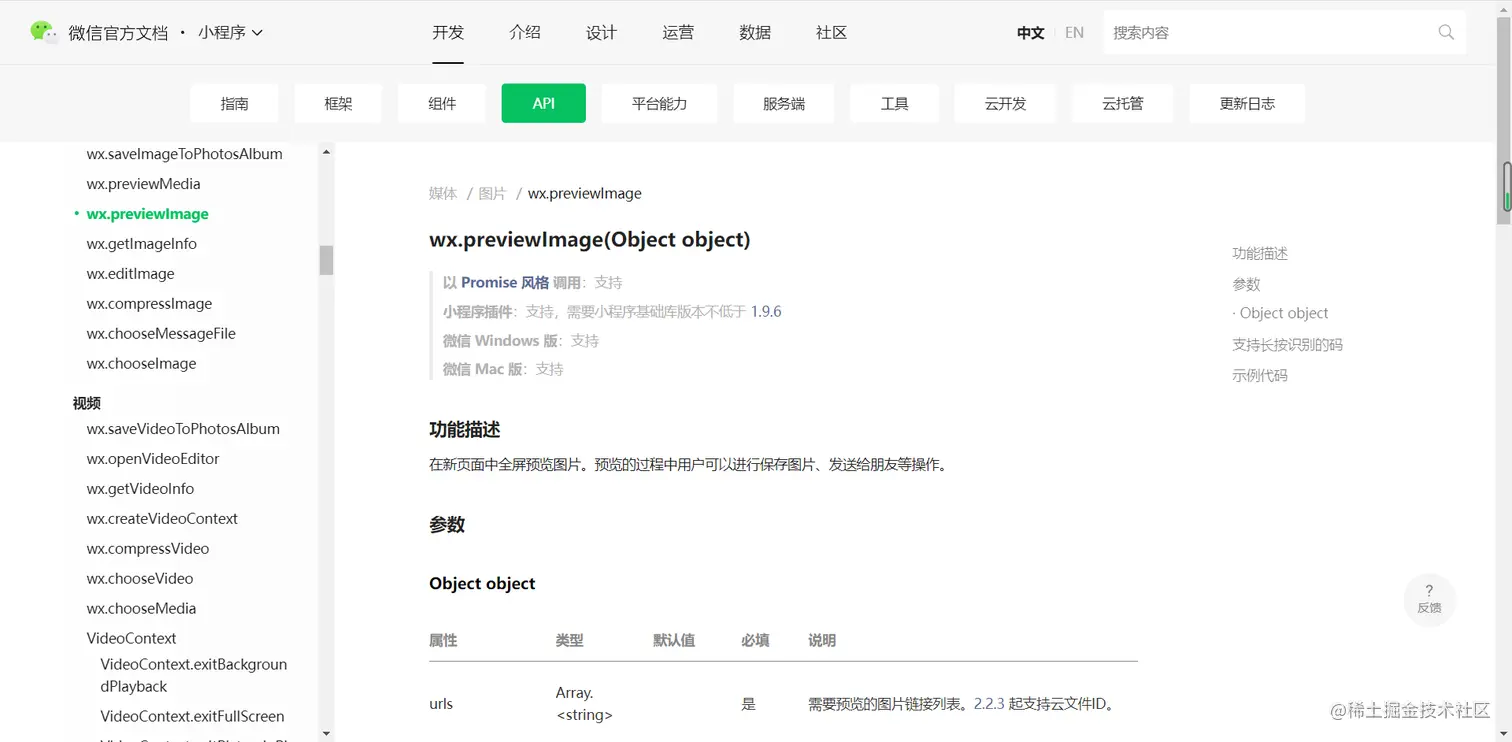The height and width of the screenshot is (742, 1512).
Task: Click the sidebar scrollbar thumb
Action: [326, 260]
